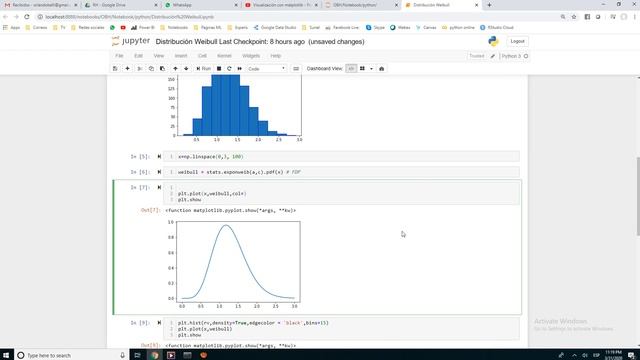640x360 pixels.
Task: Open the Windows notification center icon
Action: point(631,355)
